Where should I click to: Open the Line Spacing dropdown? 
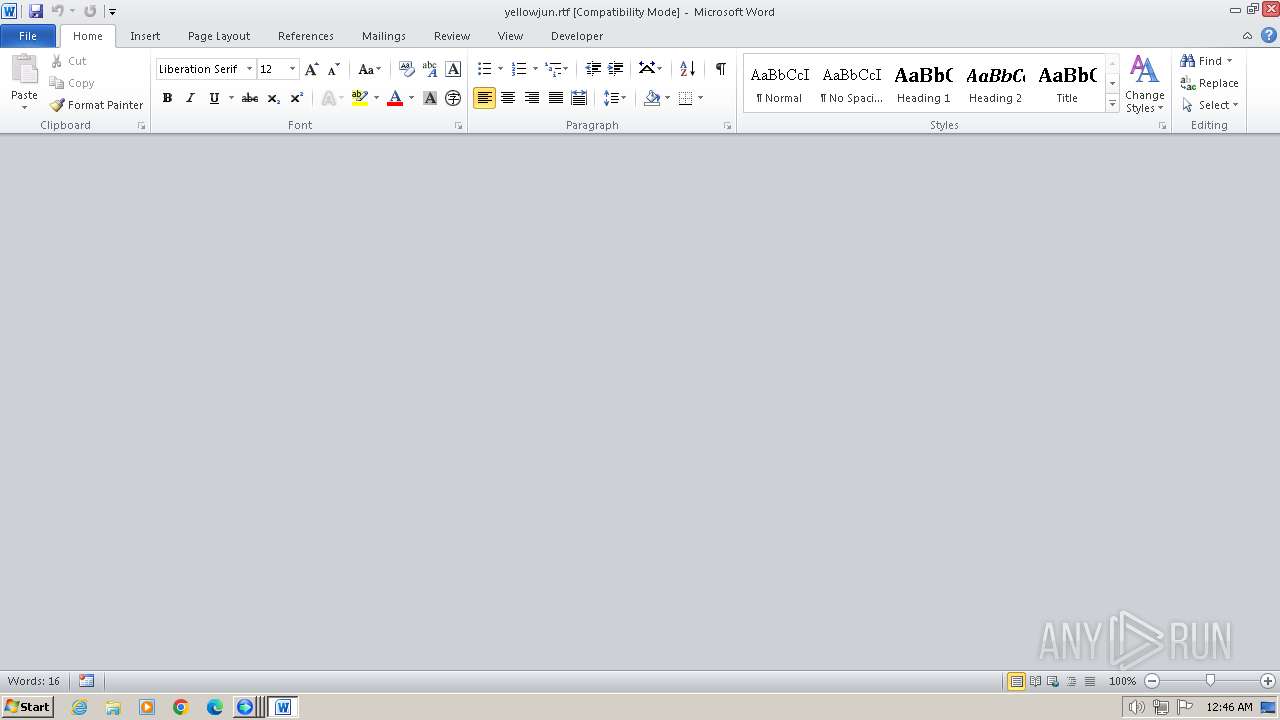click(x=615, y=98)
